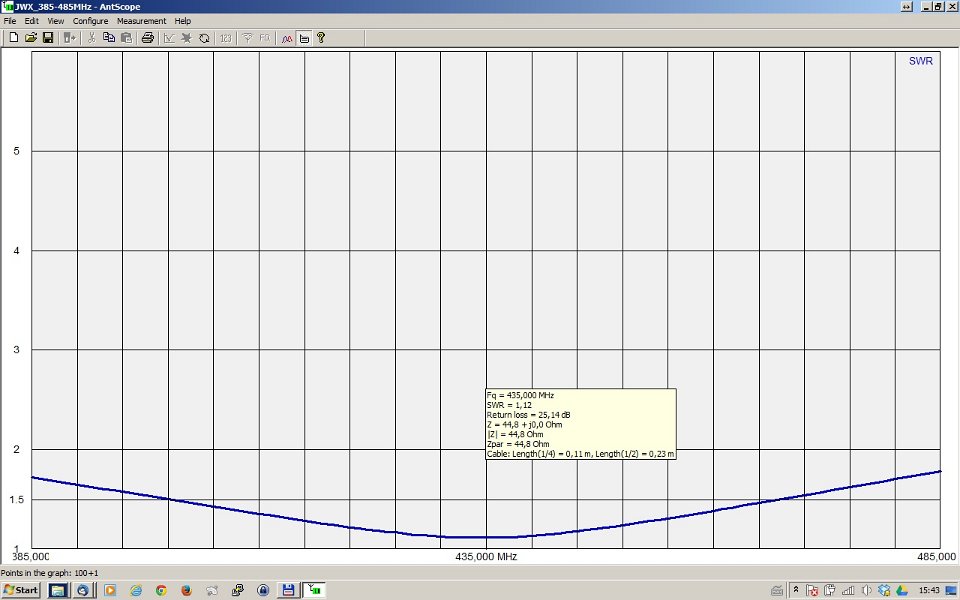This screenshot has height=600, width=960.
Task: Save the graph with the floppy disk icon
Action: 47,38
